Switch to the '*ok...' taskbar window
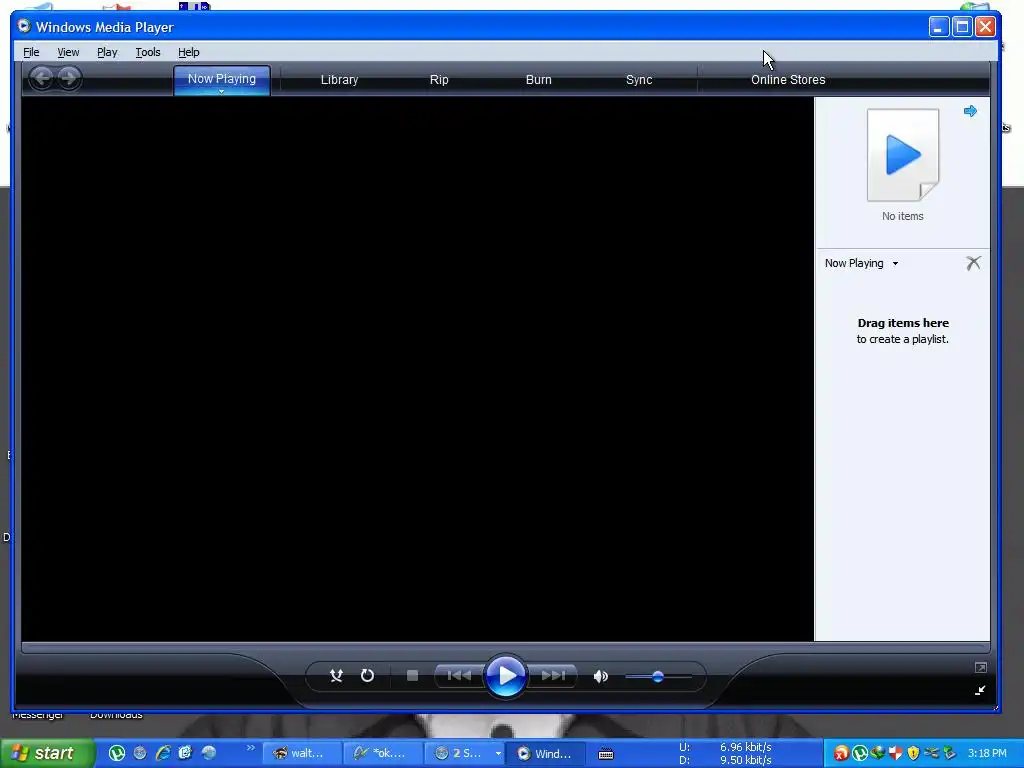 pyautogui.click(x=383, y=754)
